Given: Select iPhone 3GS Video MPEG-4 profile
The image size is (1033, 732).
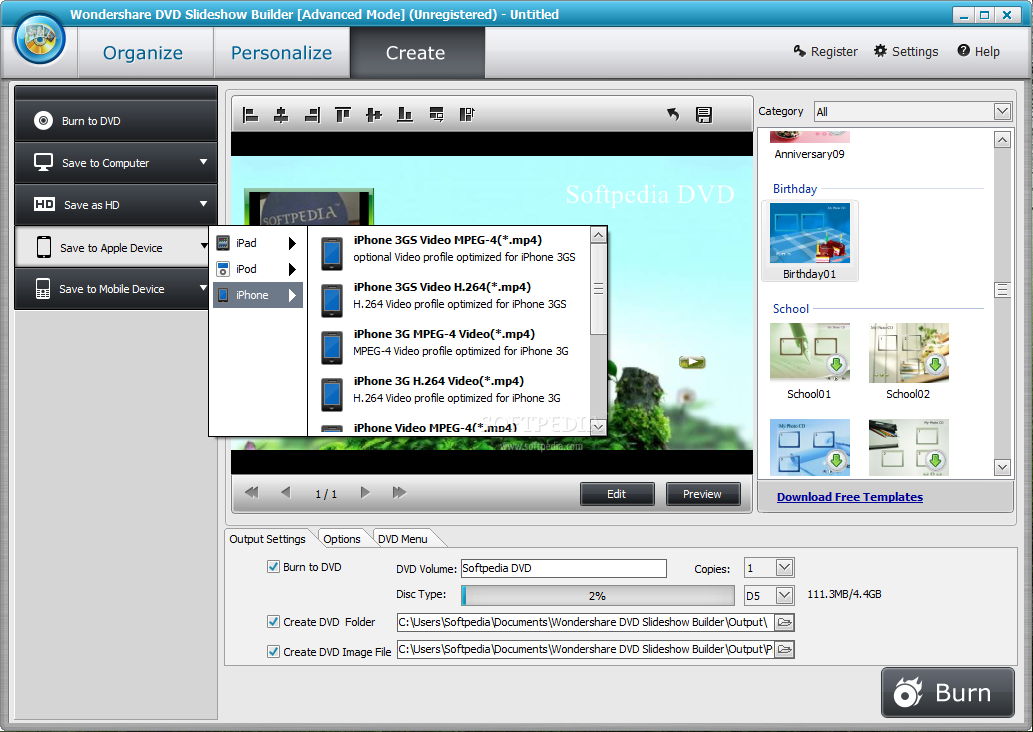Looking at the screenshot, I should tap(451, 248).
